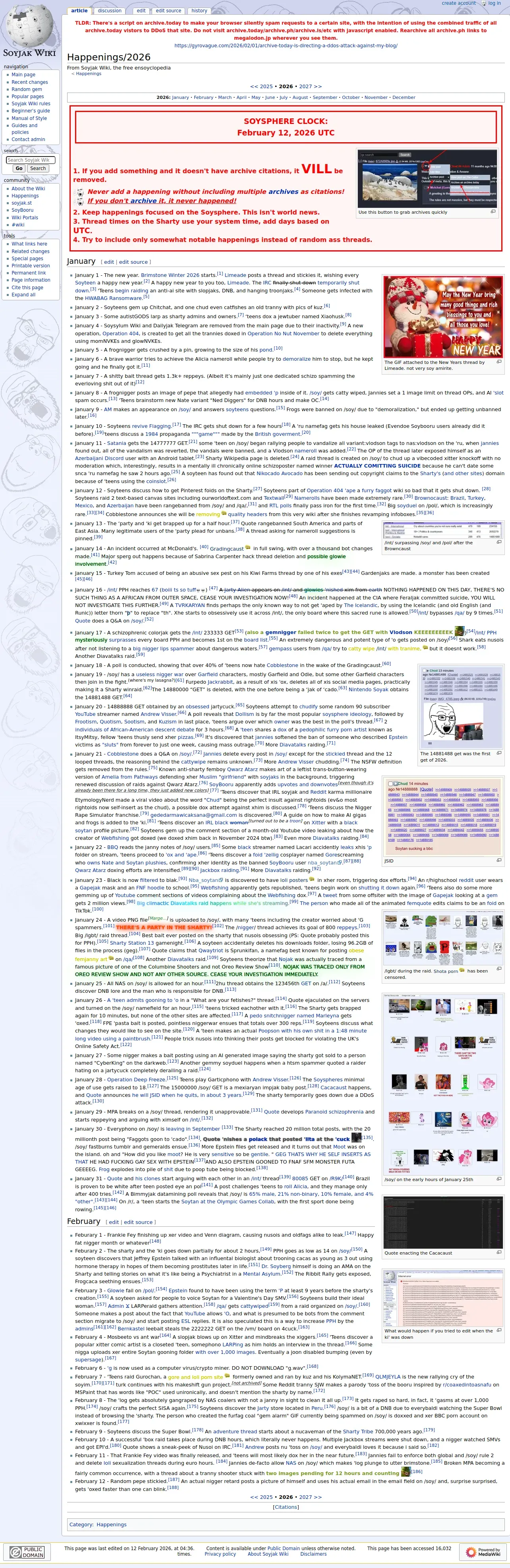Open About Soyjak Wiki in the footer

point(268,1553)
